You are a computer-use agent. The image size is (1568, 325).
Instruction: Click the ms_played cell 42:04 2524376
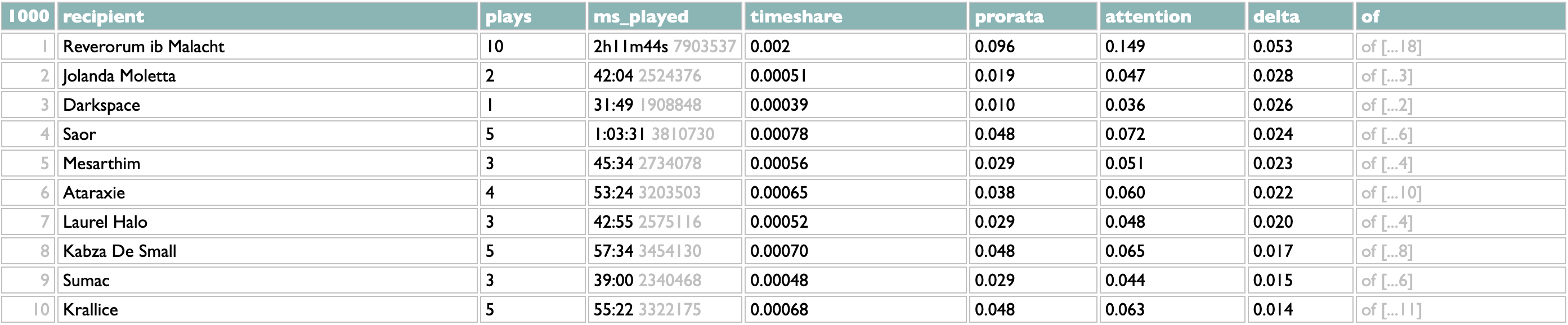pos(665,75)
